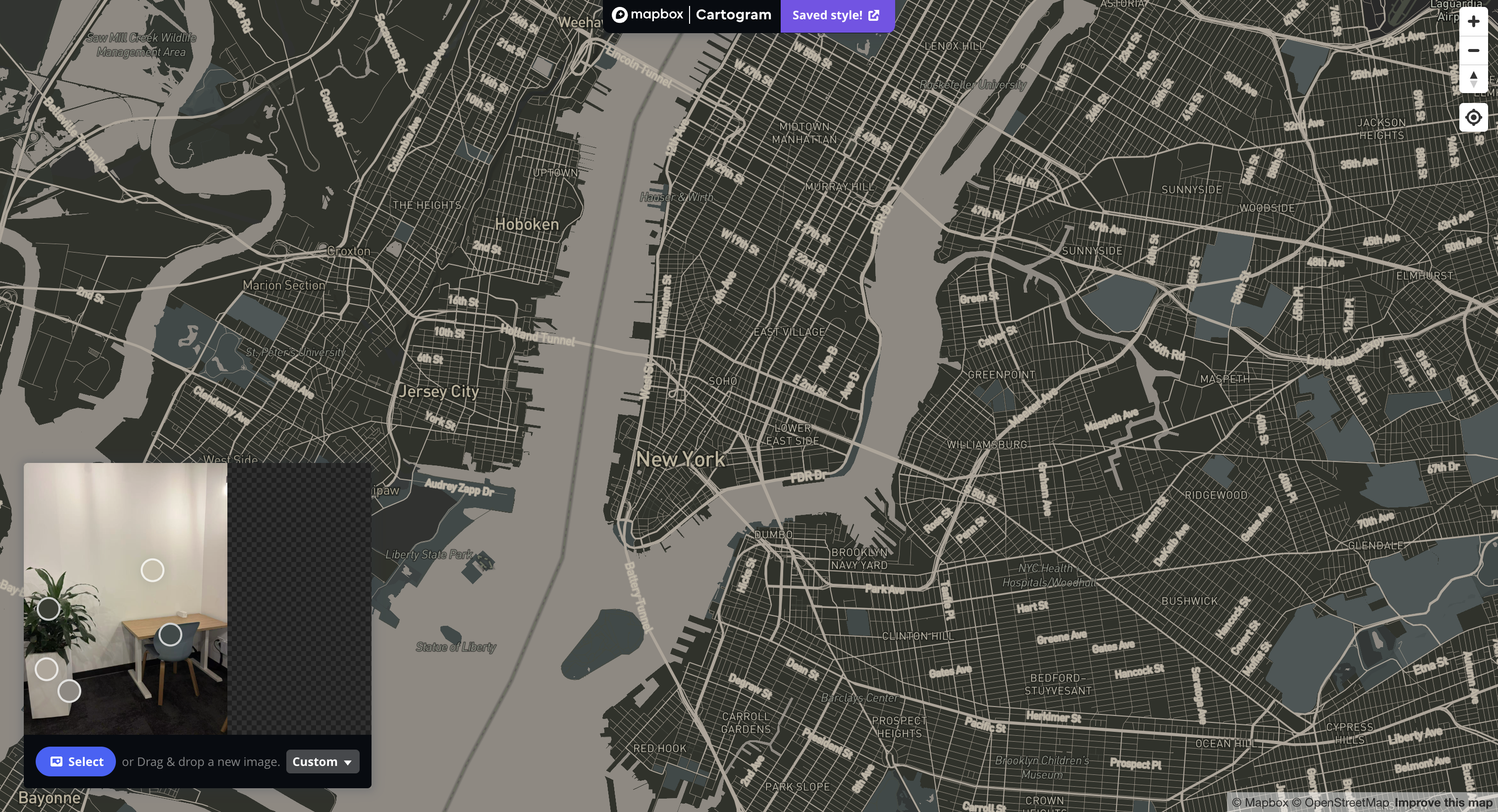This screenshot has height=812, width=1498.
Task: Select the color picker circle on the green plant
Action: pyautogui.click(x=50, y=609)
